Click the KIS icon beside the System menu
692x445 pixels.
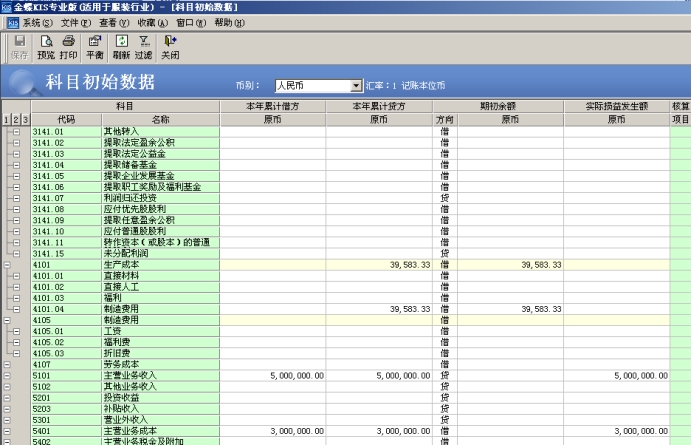[x=13, y=23]
